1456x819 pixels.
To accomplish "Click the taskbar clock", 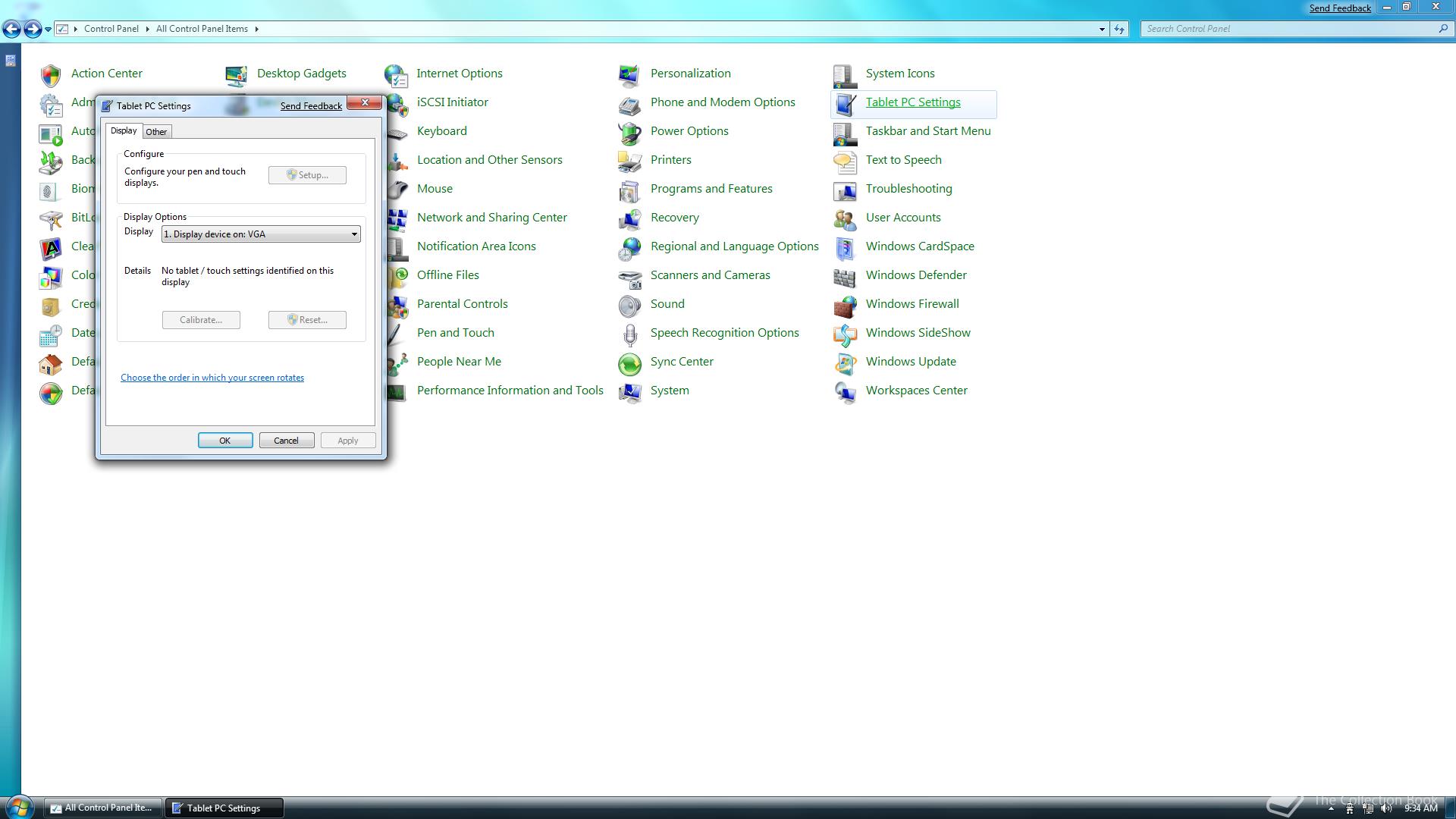I will coord(1420,808).
